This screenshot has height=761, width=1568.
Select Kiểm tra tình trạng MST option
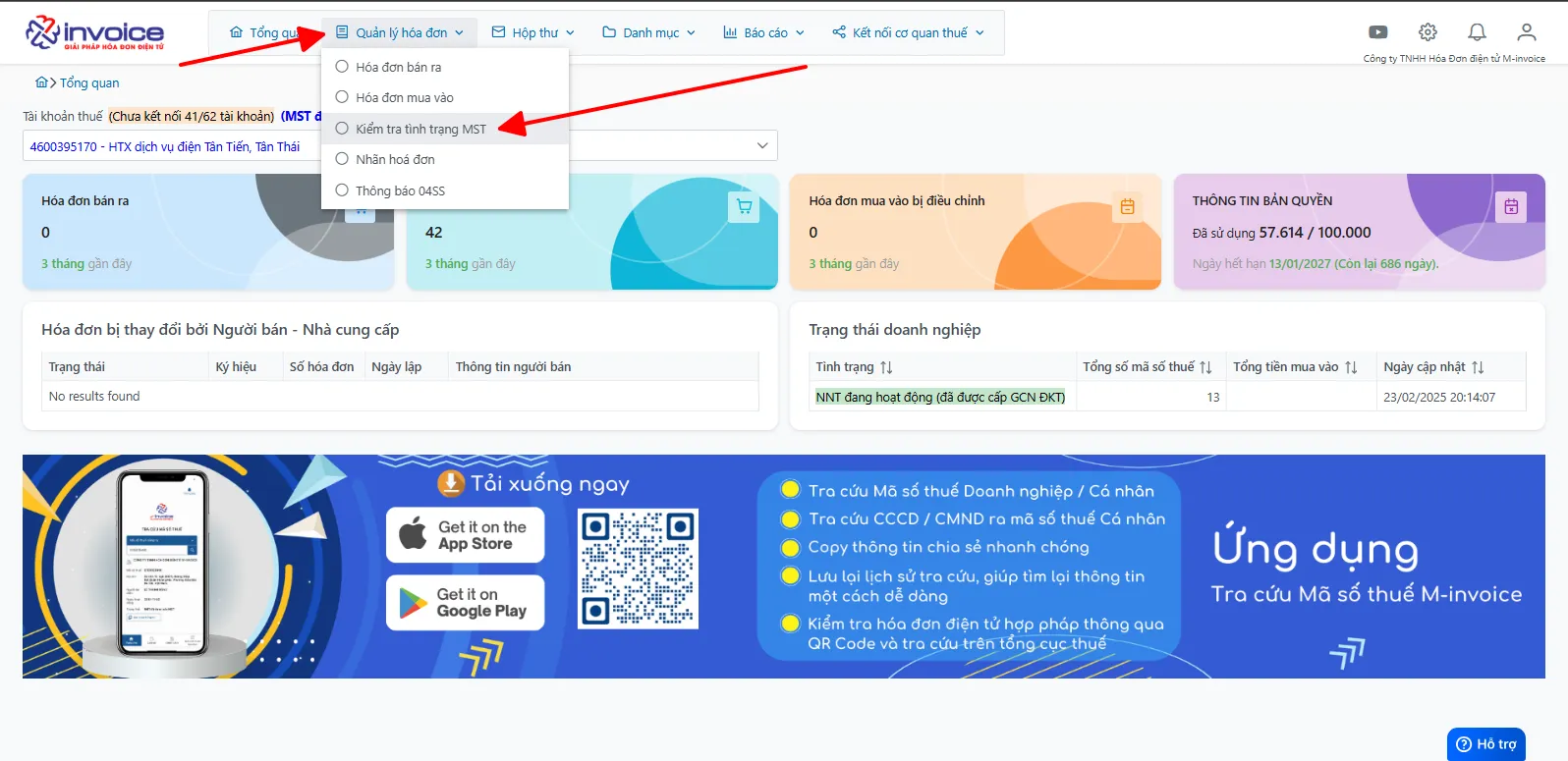(x=445, y=129)
